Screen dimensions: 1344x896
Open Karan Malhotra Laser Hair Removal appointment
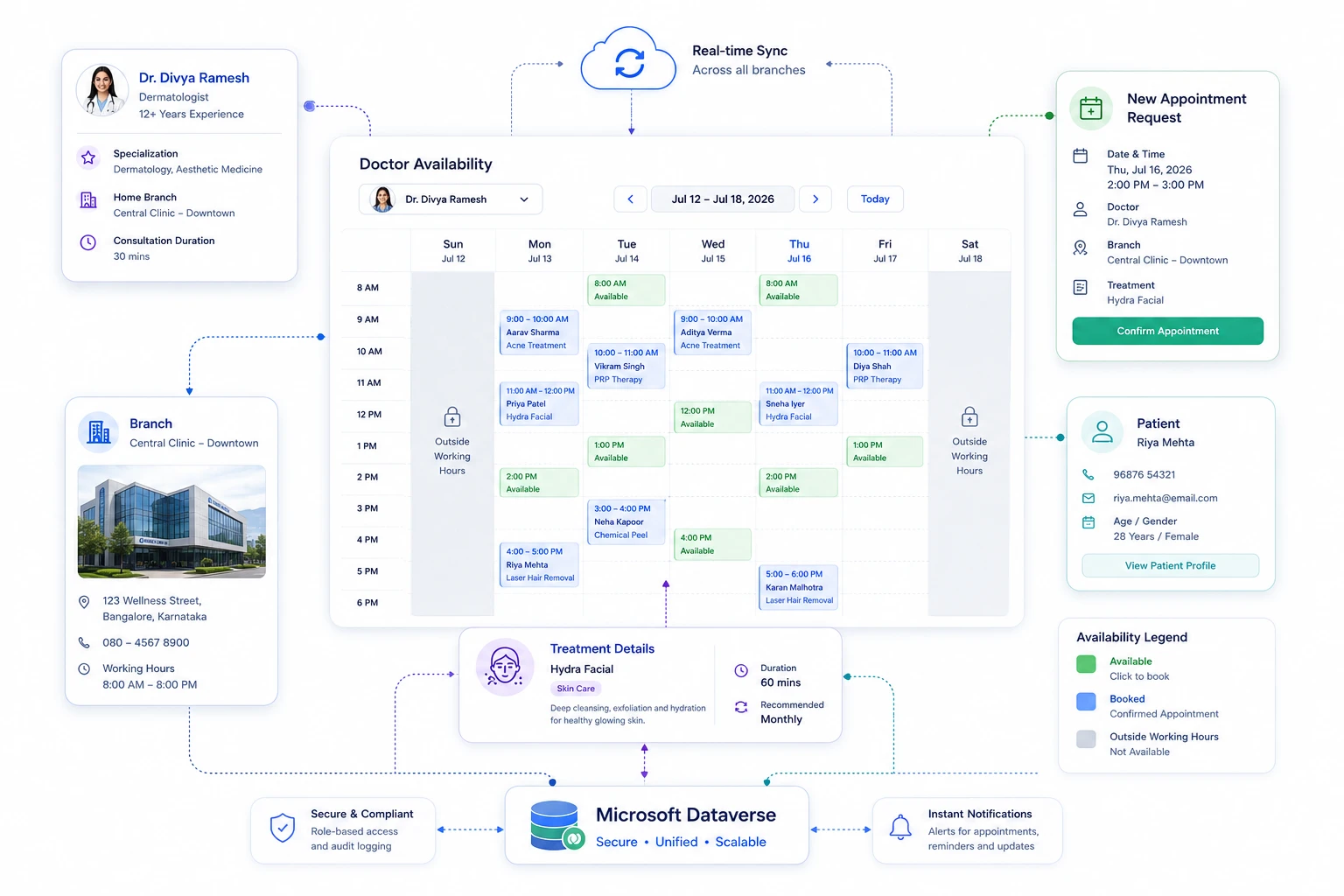(798, 587)
